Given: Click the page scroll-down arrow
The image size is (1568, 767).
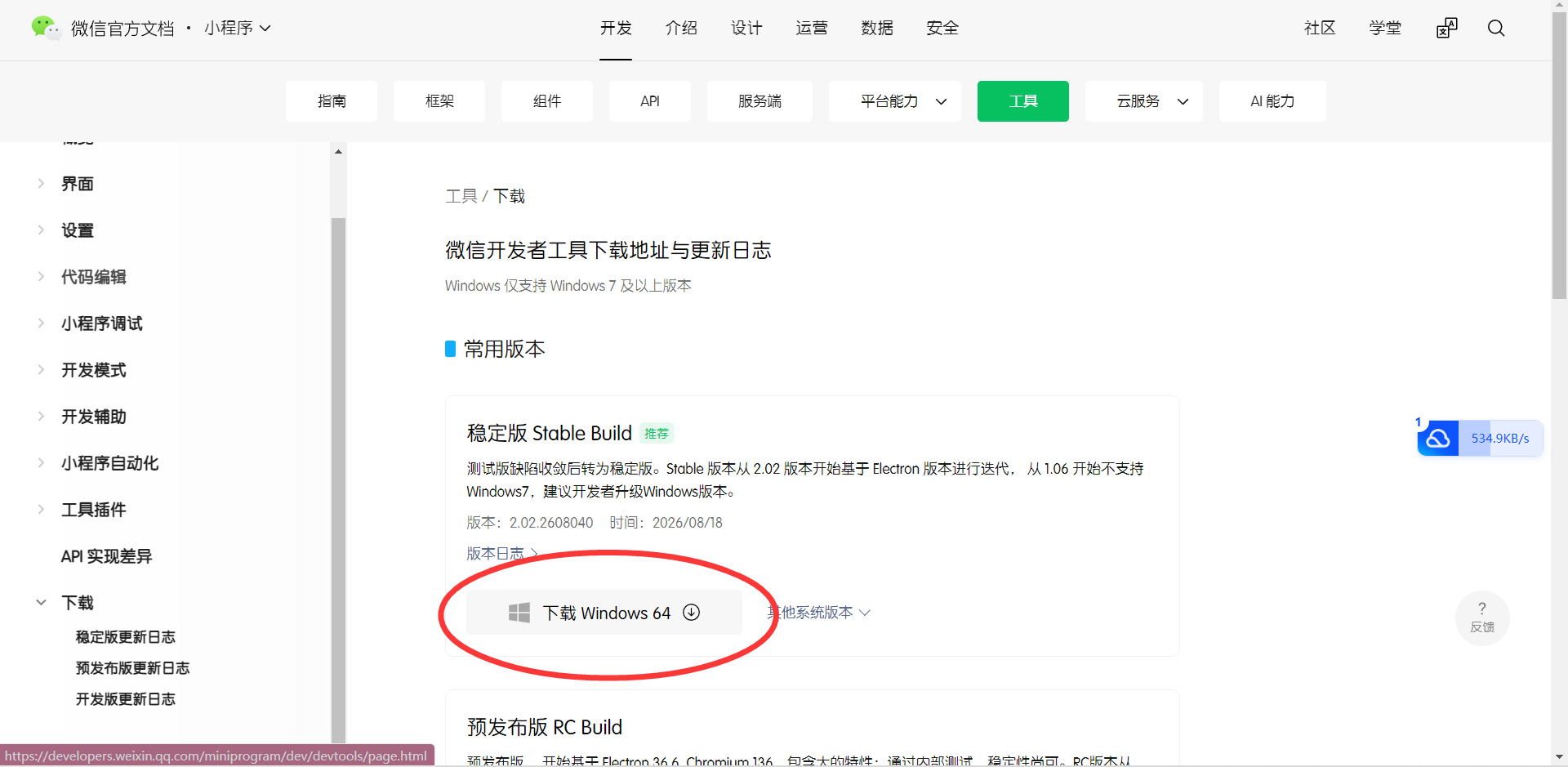Looking at the screenshot, I should (x=1560, y=757).
